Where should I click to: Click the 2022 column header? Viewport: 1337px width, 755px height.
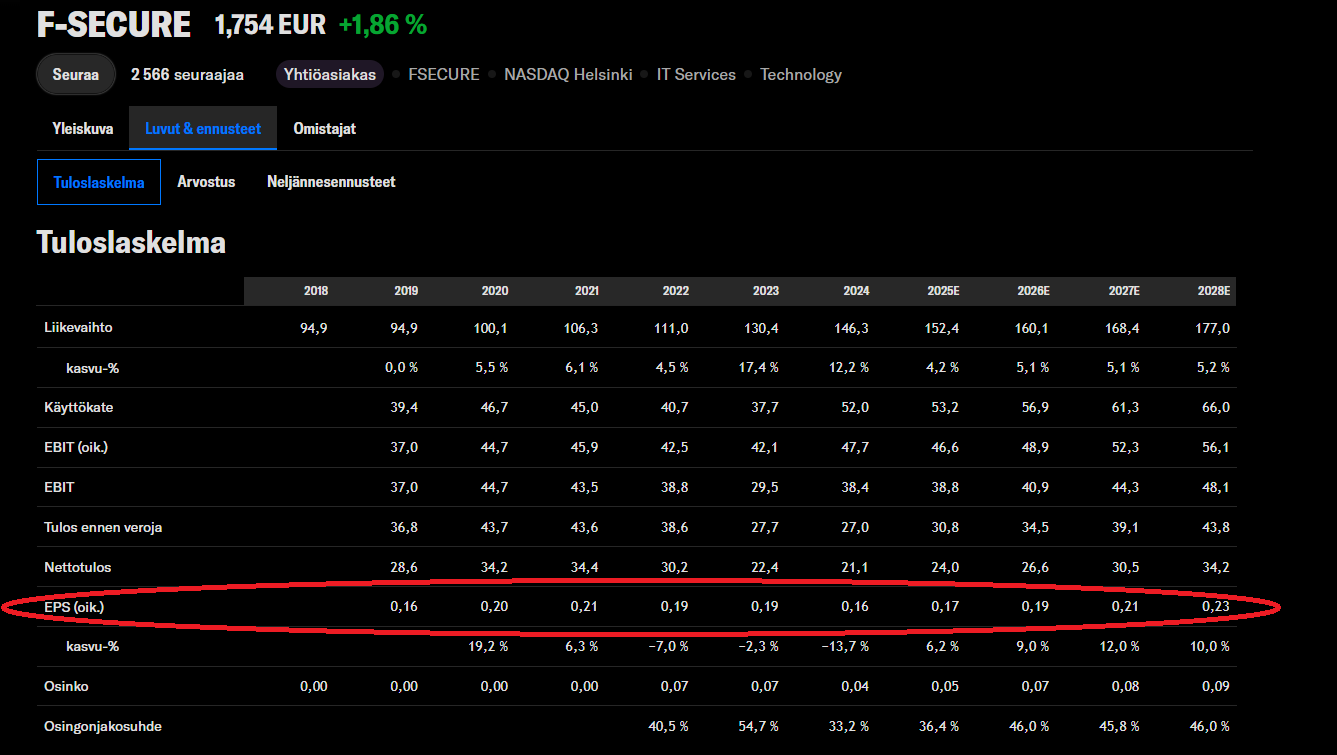(x=676, y=291)
